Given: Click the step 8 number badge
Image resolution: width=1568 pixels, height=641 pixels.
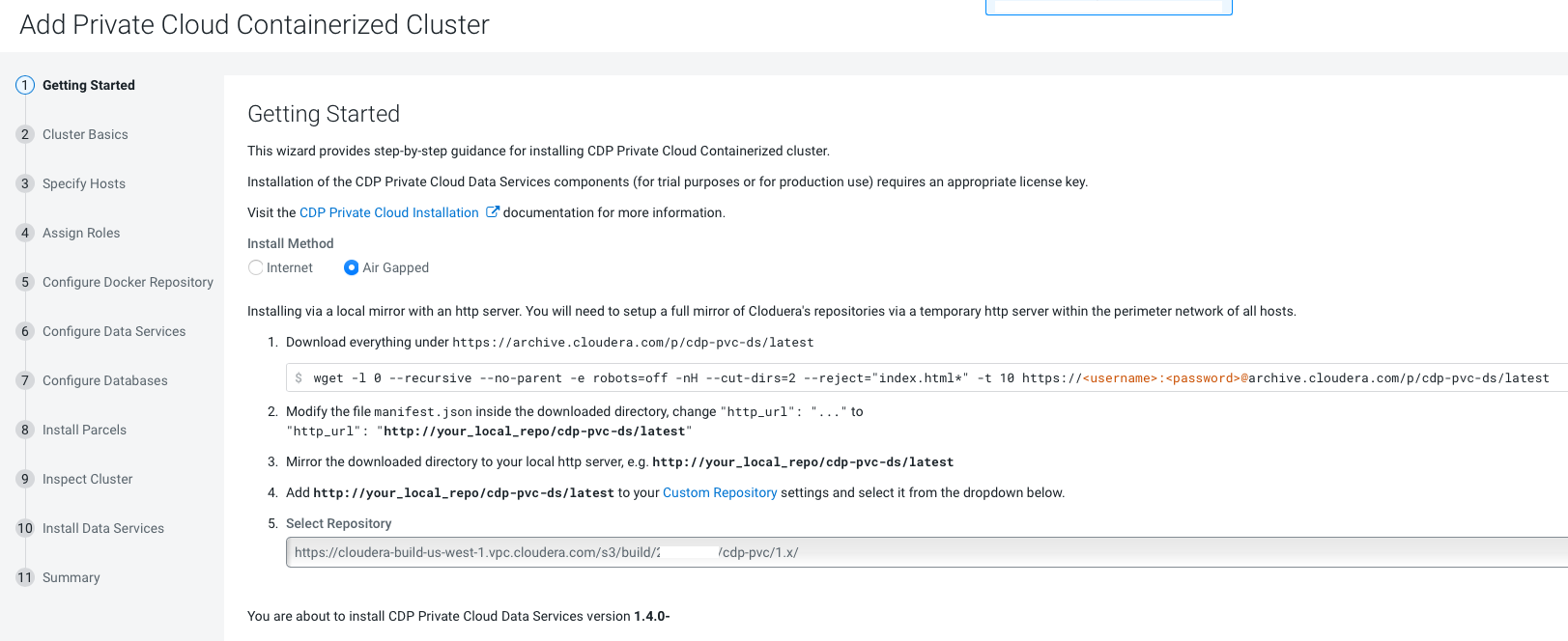Looking at the screenshot, I should coord(25,430).
